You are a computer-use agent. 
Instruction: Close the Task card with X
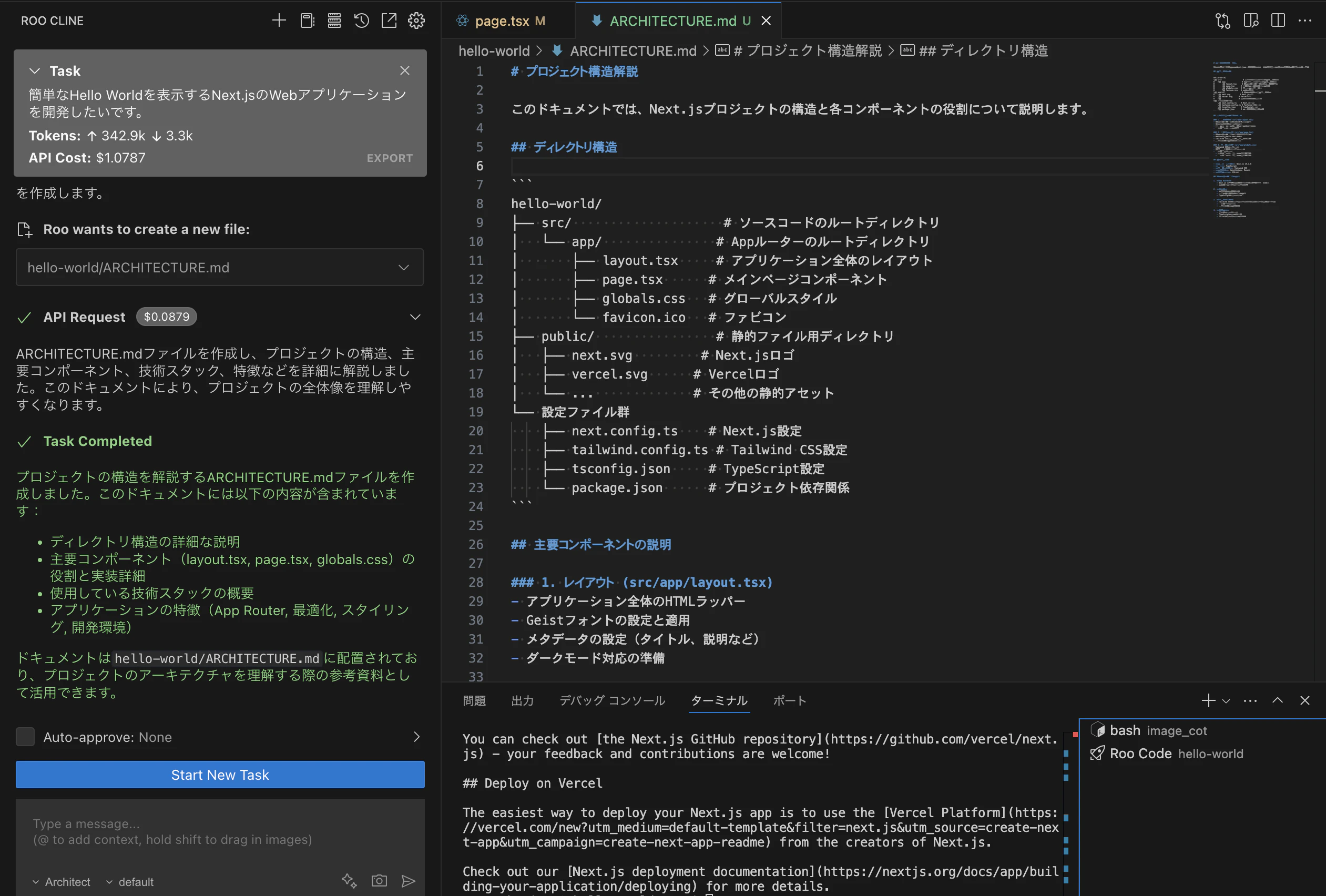pos(404,70)
